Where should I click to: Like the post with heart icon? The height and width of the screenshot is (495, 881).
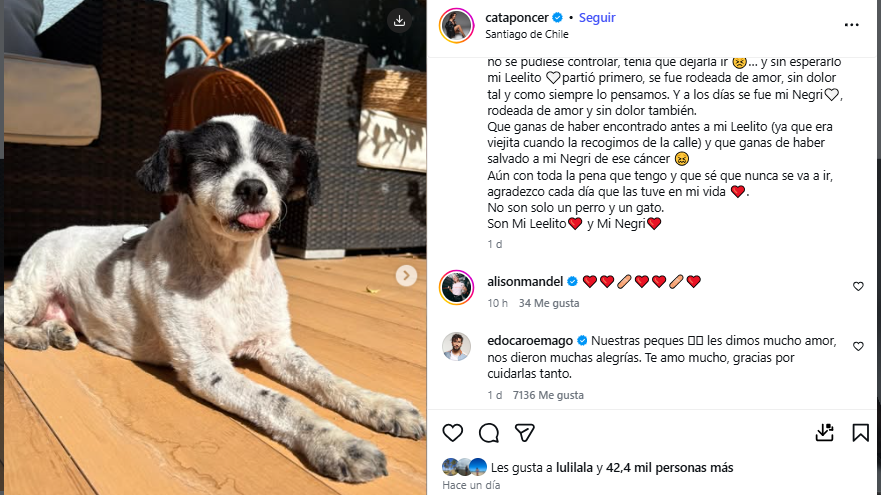pyautogui.click(x=452, y=433)
